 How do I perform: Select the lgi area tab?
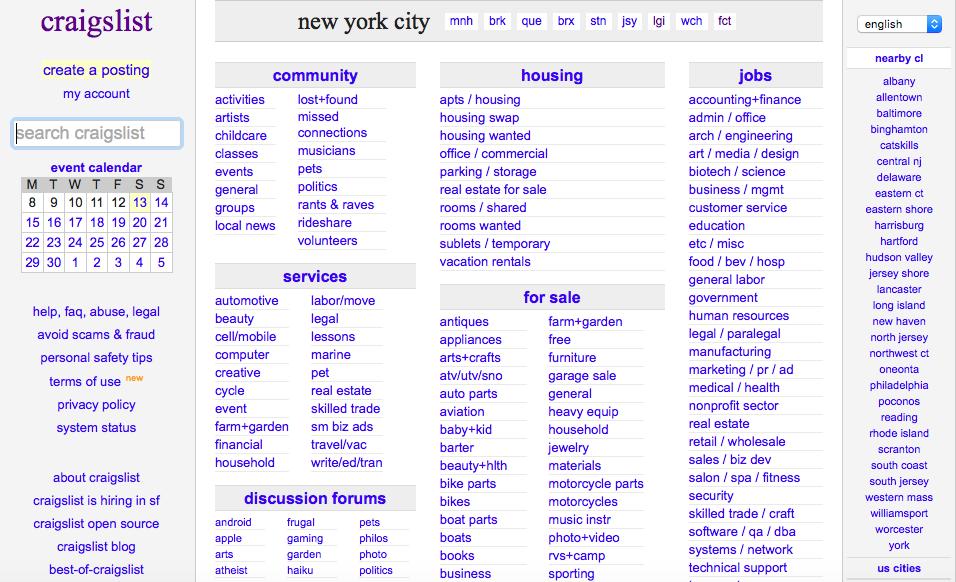pyautogui.click(x=659, y=21)
